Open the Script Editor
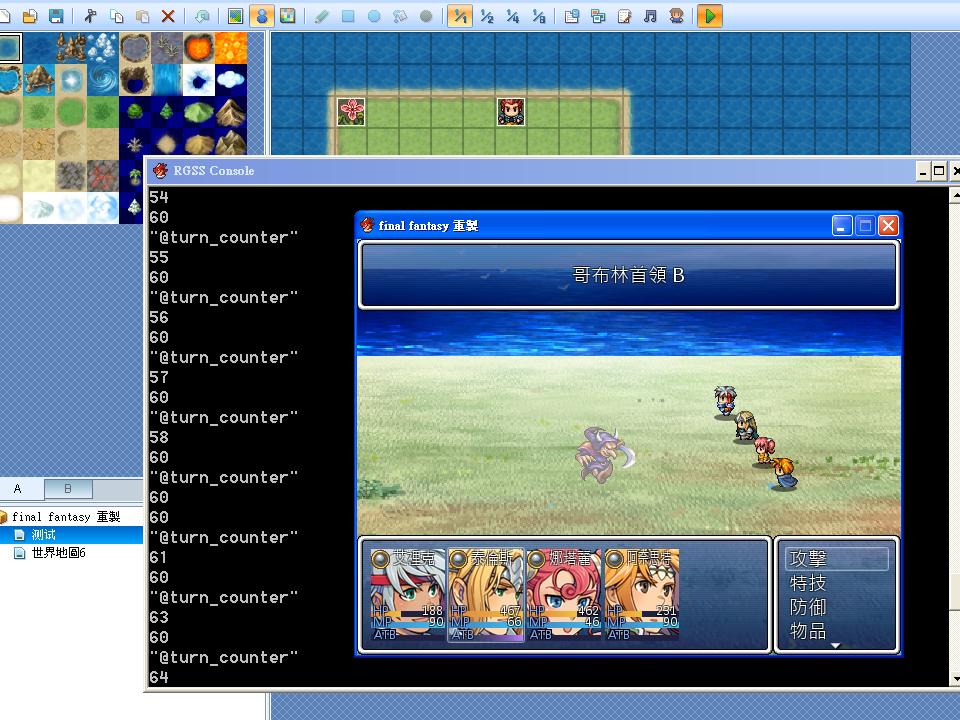 click(x=624, y=16)
